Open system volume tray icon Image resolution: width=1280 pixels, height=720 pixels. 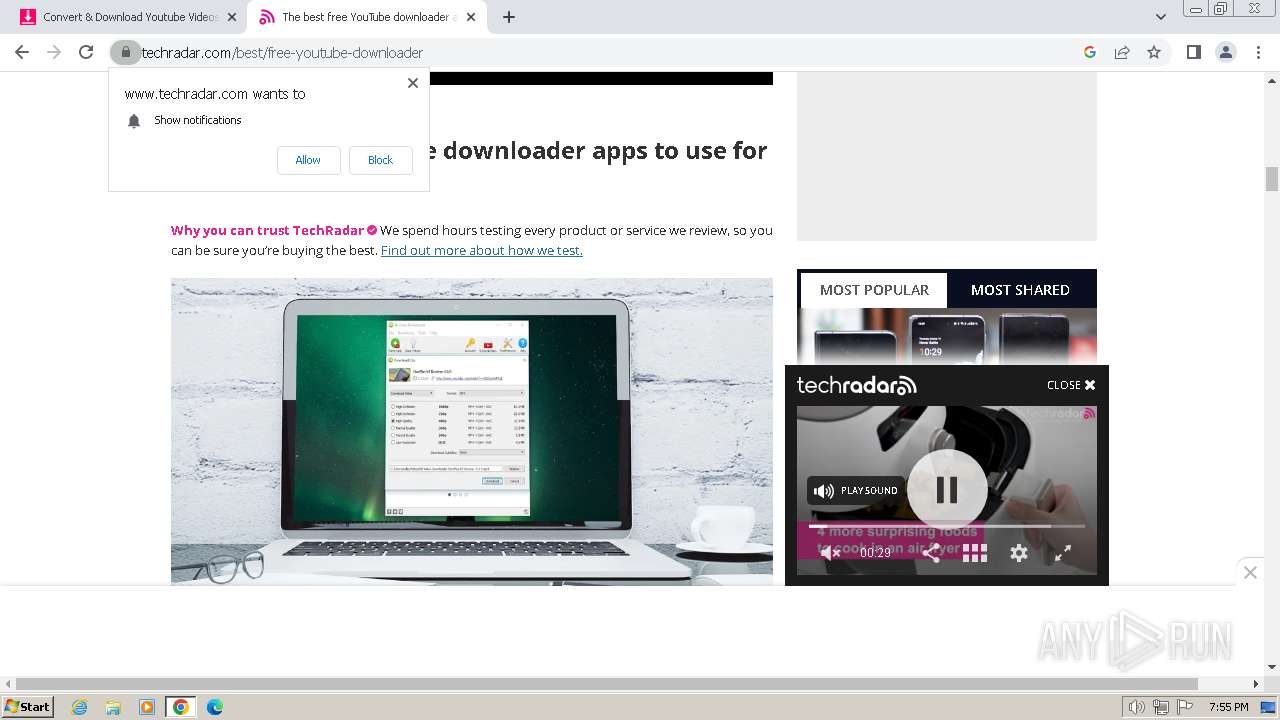[x=1137, y=707]
